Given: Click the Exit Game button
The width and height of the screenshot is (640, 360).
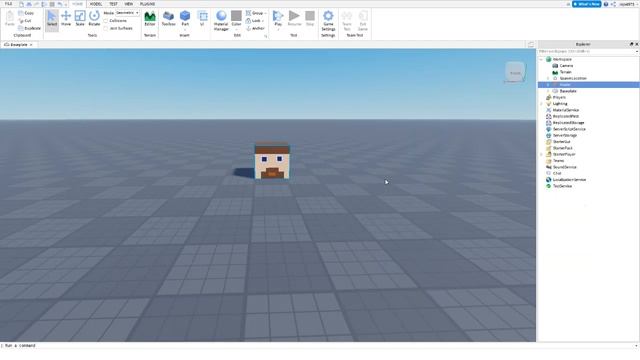Looking at the screenshot, I should [x=362, y=20].
